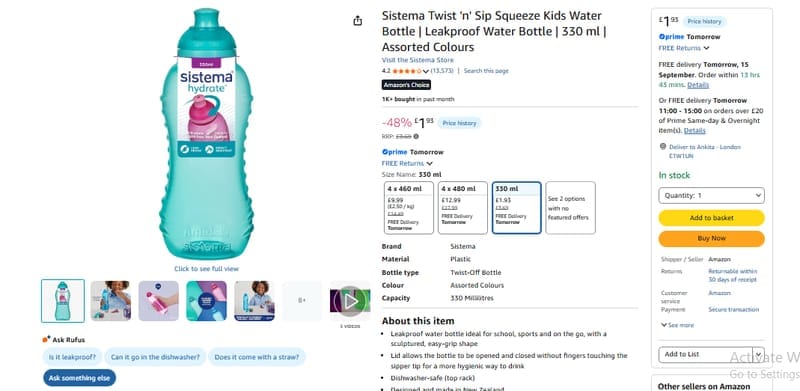This screenshot has width=800, height=391.
Task: Open the 8+ more images thumbnail
Action: tap(302, 301)
